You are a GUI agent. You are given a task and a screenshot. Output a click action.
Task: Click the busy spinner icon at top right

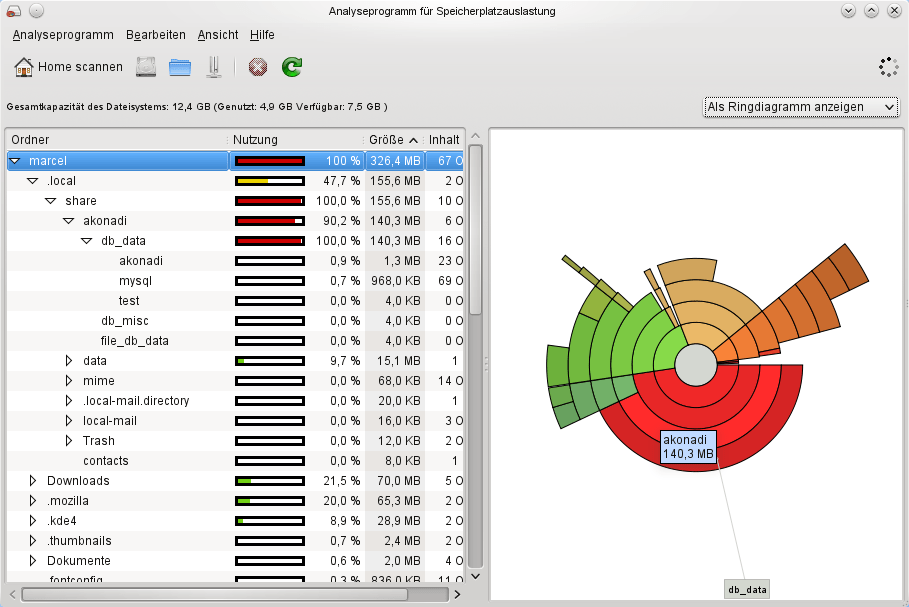888,67
